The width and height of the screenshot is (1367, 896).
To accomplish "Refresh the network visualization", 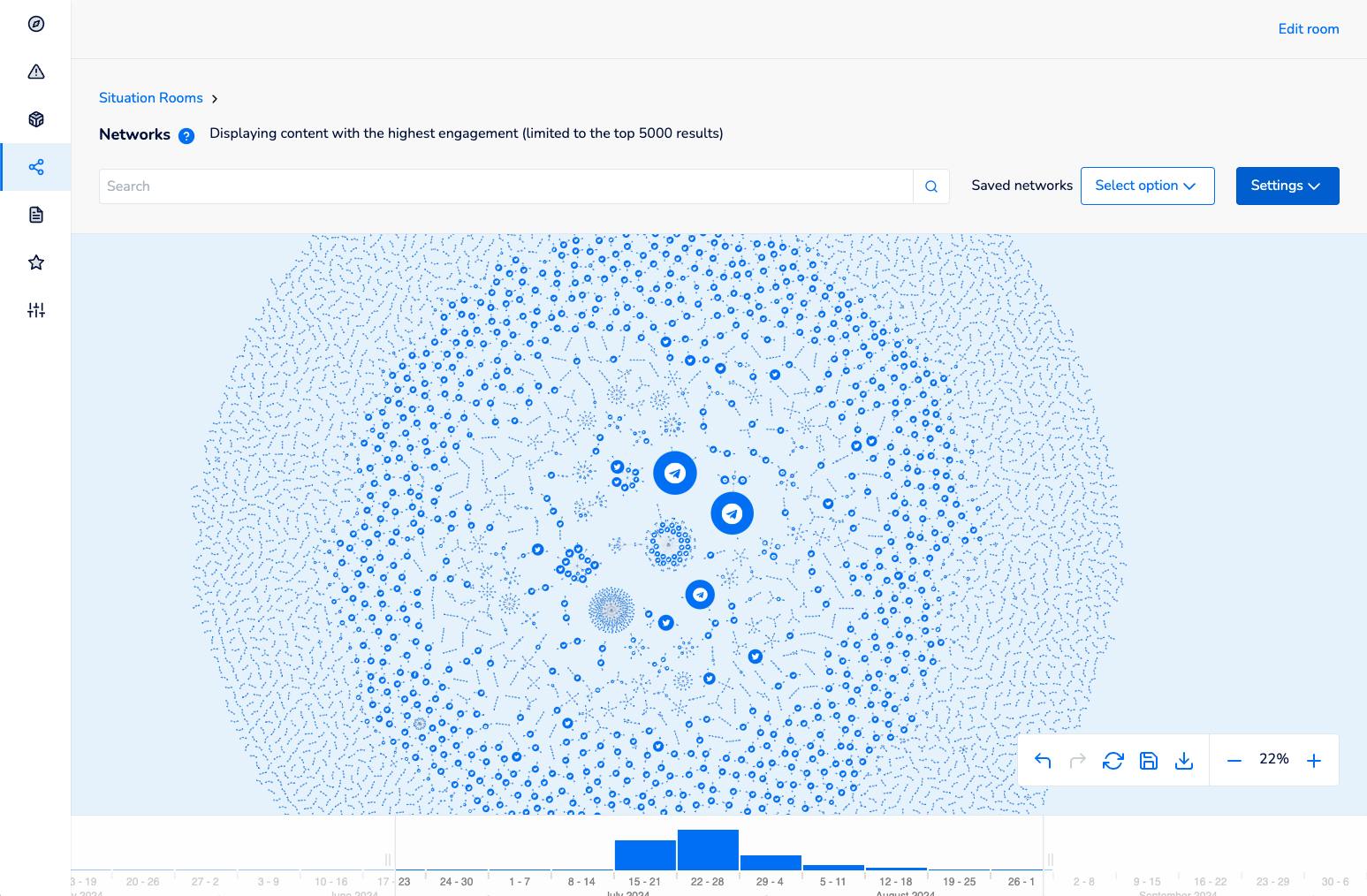I will (x=1113, y=760).
